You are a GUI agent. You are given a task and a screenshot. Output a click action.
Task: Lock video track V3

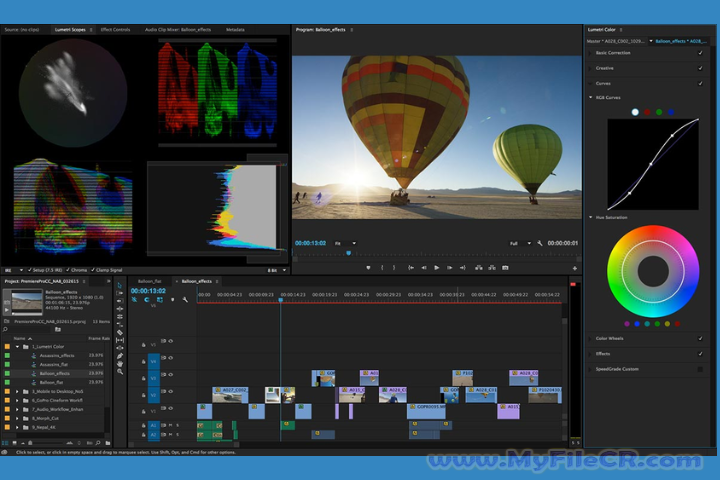[x=143, y=378]
